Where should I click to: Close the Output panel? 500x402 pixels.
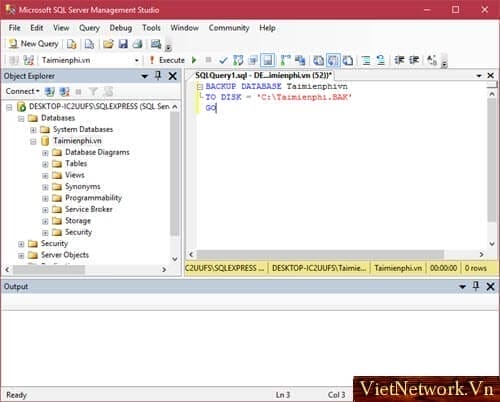point(490,286)
